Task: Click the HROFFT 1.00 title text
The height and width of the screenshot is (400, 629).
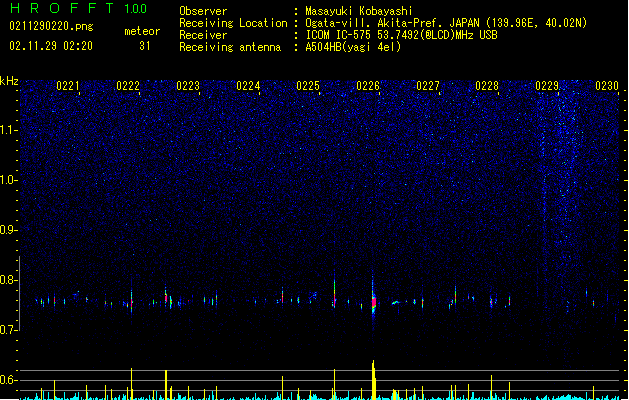Action: tap(79, 8)
